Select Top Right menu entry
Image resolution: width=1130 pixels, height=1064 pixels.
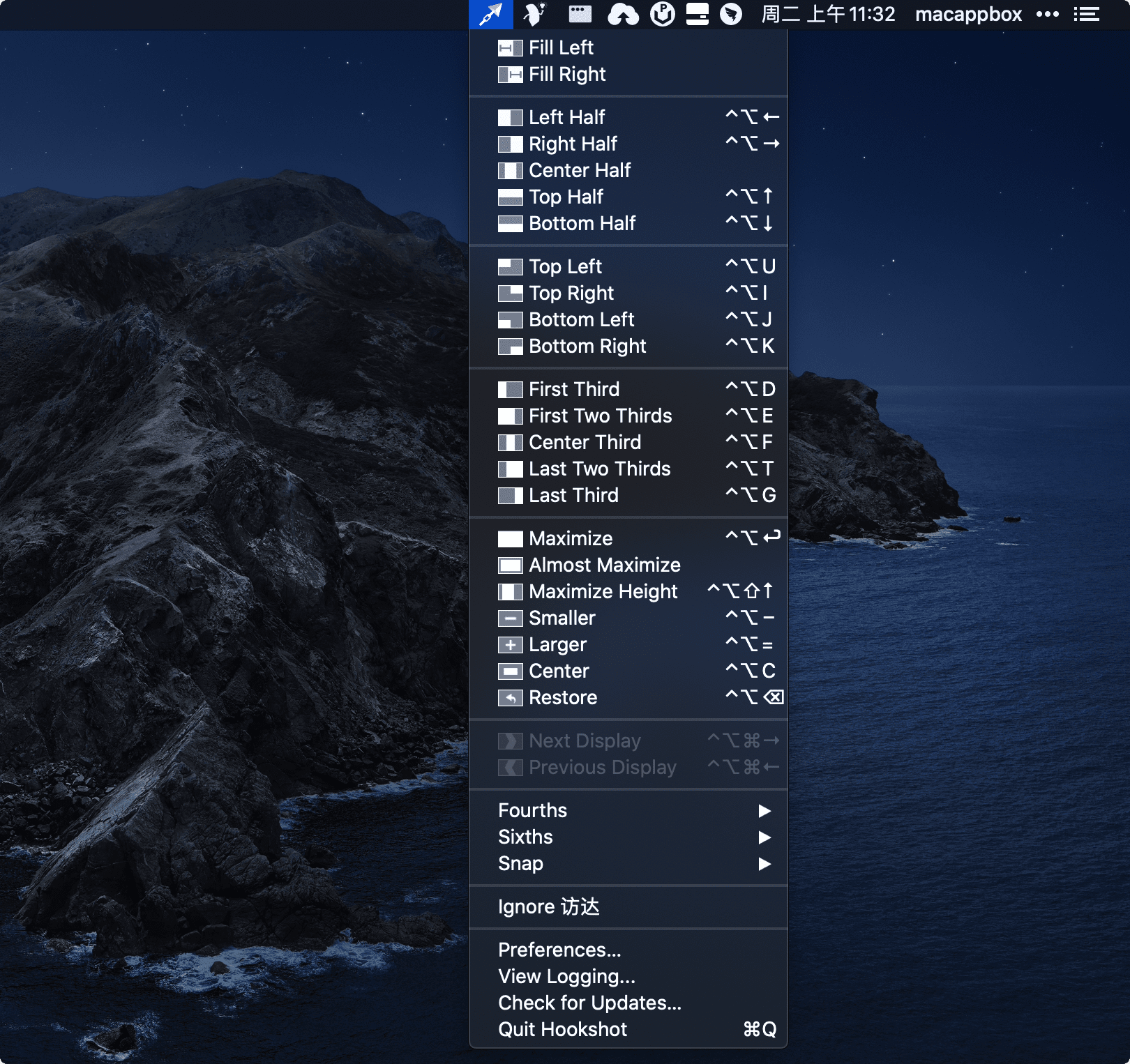pos(628,294)
